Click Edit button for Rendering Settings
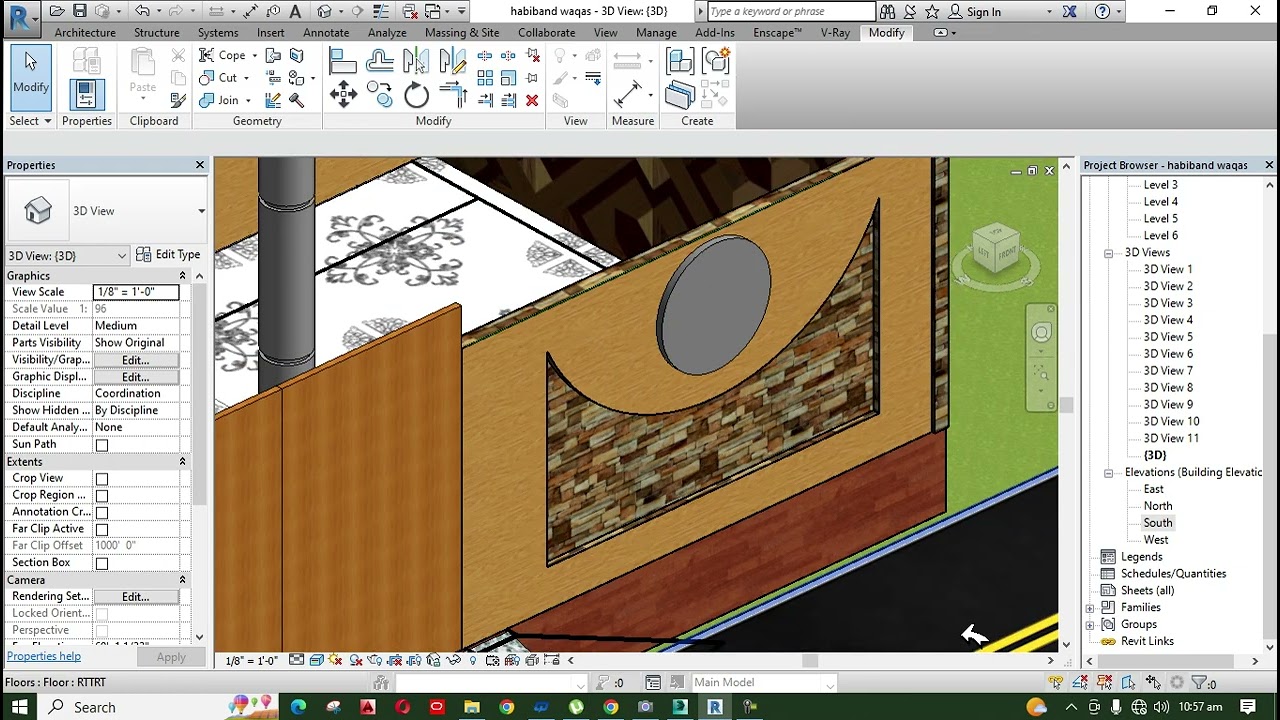1280x720 pixels. point(135,597)
